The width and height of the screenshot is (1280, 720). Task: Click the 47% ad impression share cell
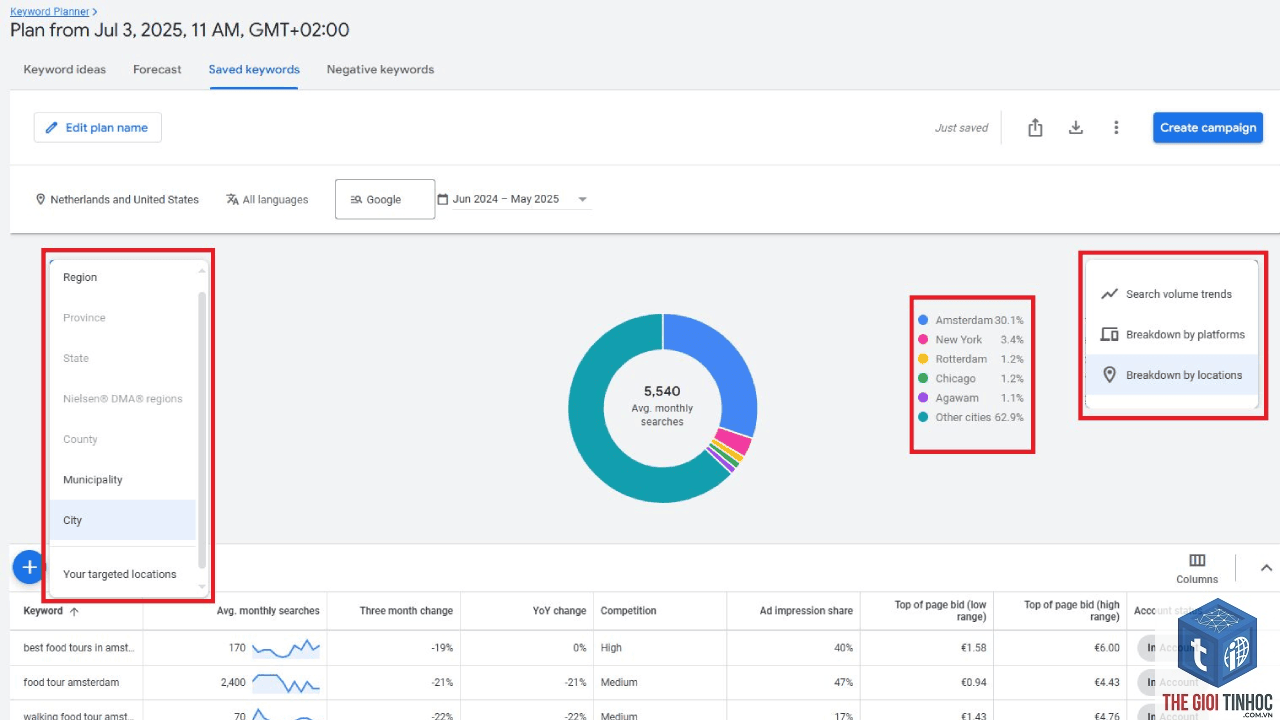pyautogui.click(x=842, y=683)
